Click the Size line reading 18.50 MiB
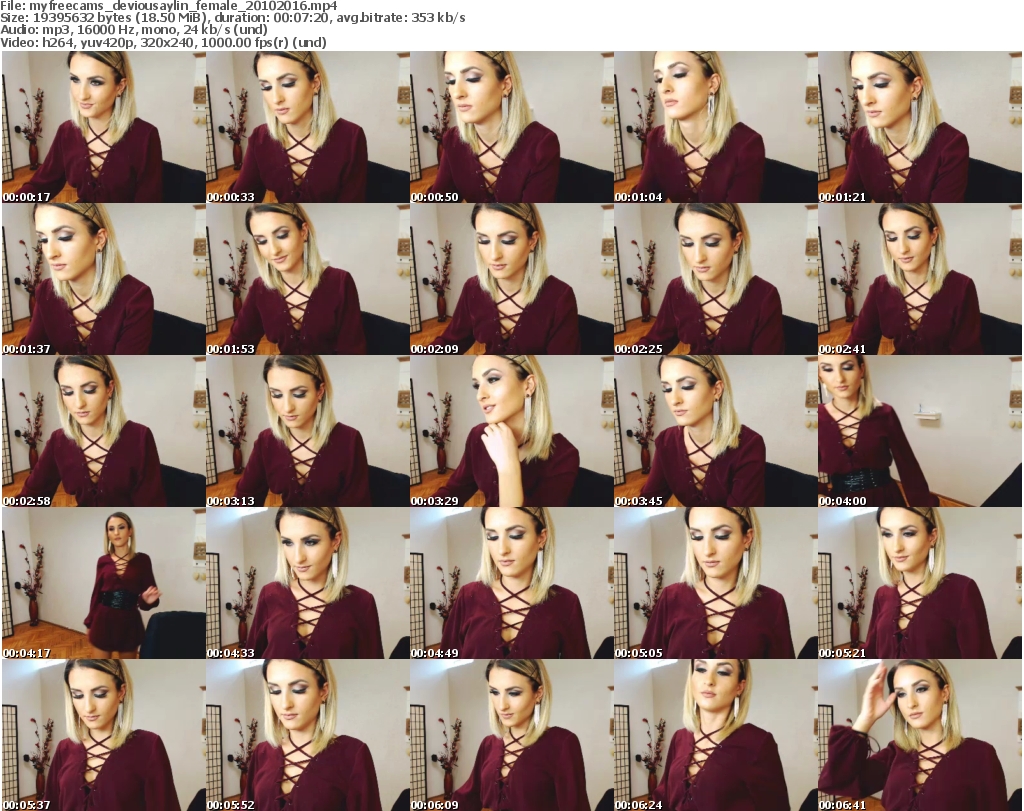 [x=232, y=18]
